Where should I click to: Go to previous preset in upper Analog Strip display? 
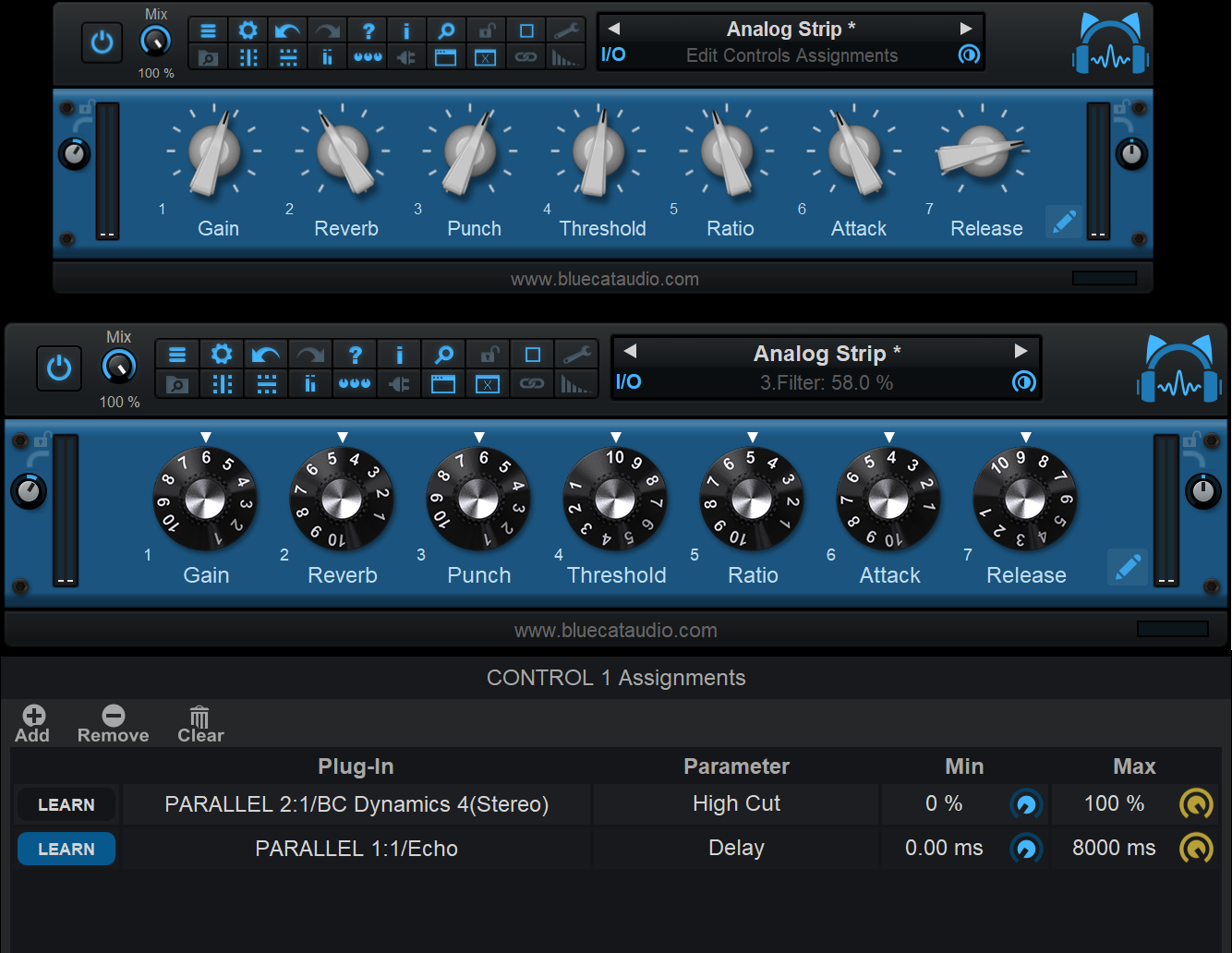(x=614, y=29)
